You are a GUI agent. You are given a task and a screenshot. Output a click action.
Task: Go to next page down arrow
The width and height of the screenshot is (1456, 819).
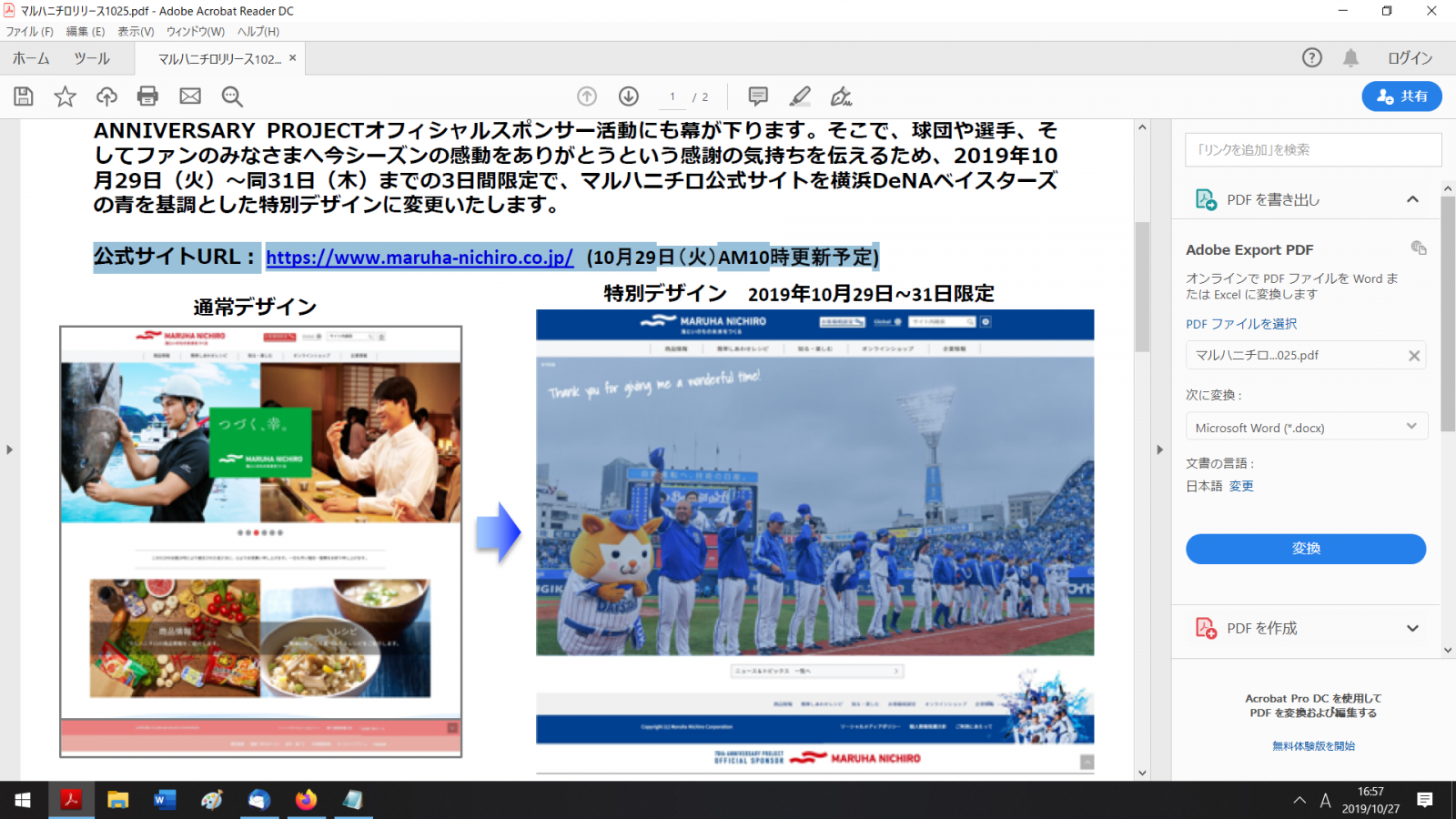click(629, 96)
